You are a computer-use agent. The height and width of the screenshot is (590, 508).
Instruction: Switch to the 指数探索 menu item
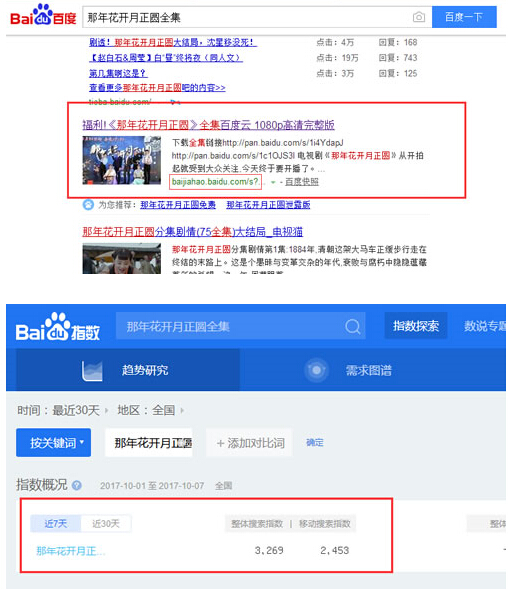tap(416, 325)
